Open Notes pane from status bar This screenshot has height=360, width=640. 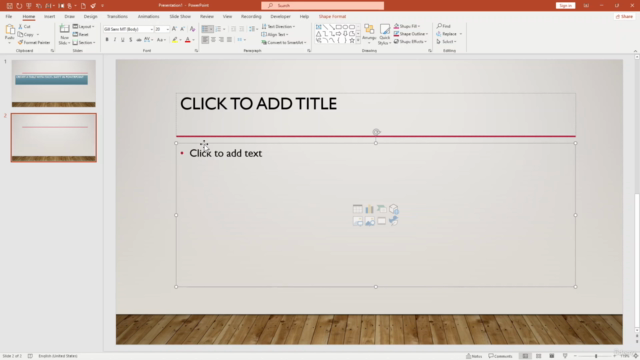click(474, 356)
